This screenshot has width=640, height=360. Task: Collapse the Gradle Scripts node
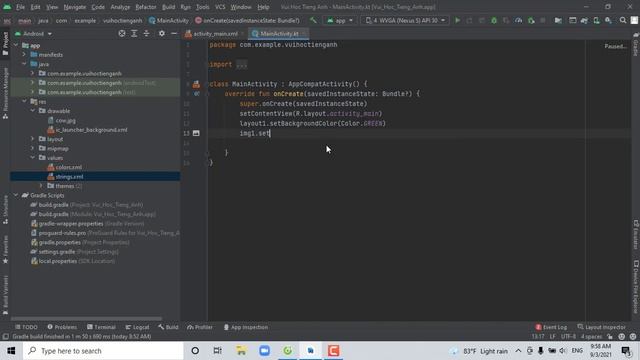coord(16,195)
